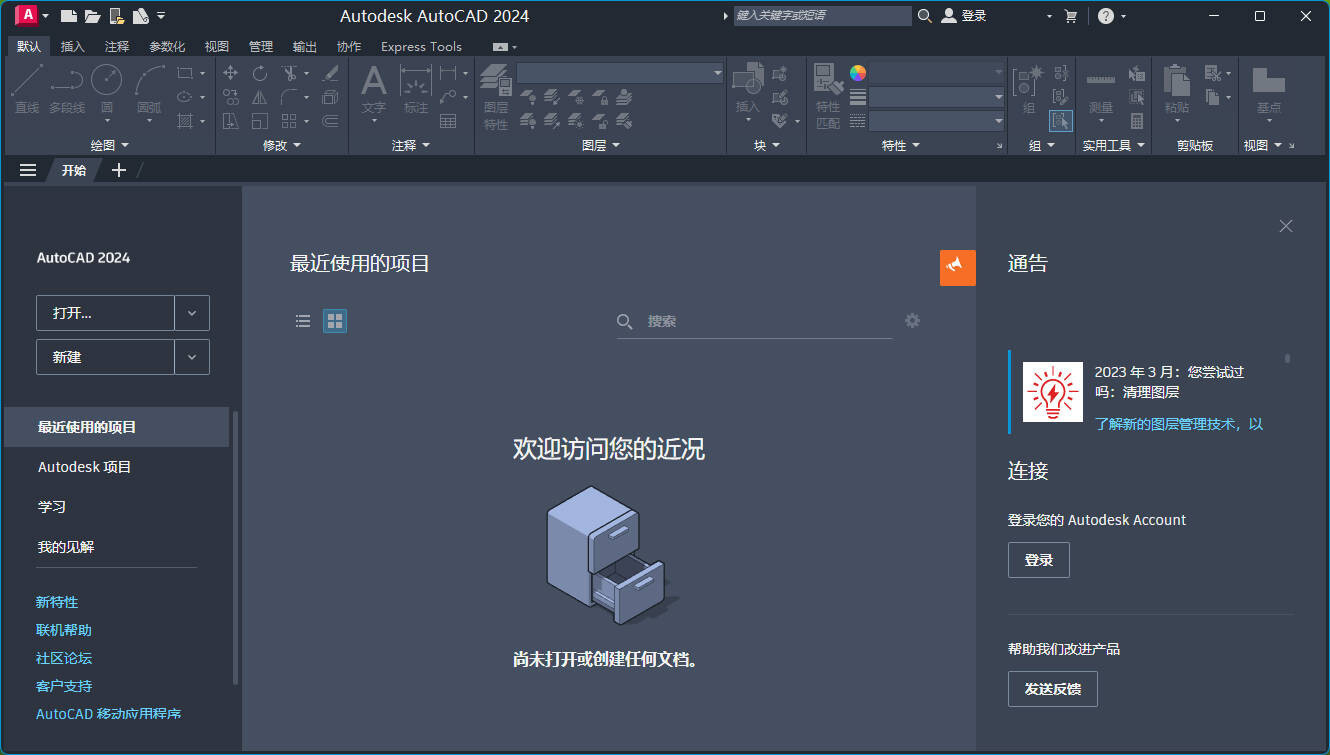Click the Autodesk App Store cart icon
Image resolution: width=1330 pixels, height=755 pixels.
point(1071,16)
